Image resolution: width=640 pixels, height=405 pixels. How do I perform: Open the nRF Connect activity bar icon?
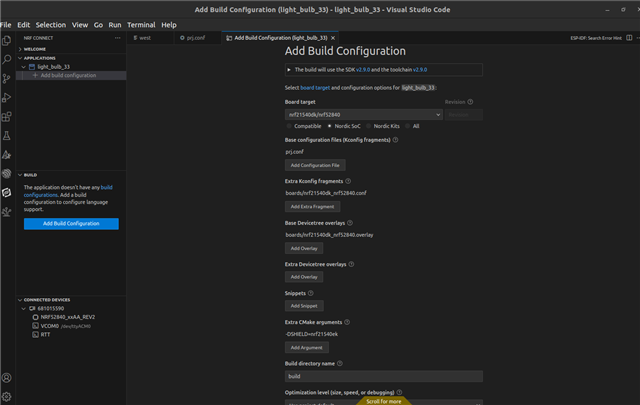pyautogui.click(x=7, y=192)
